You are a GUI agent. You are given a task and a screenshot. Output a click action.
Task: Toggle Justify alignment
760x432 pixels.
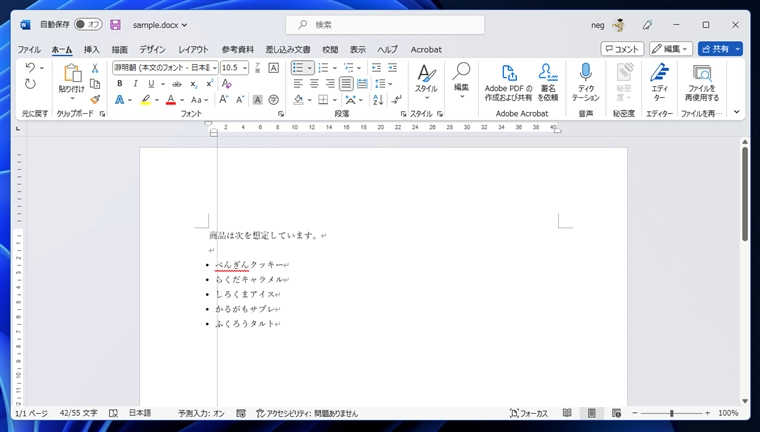point(346,84)
